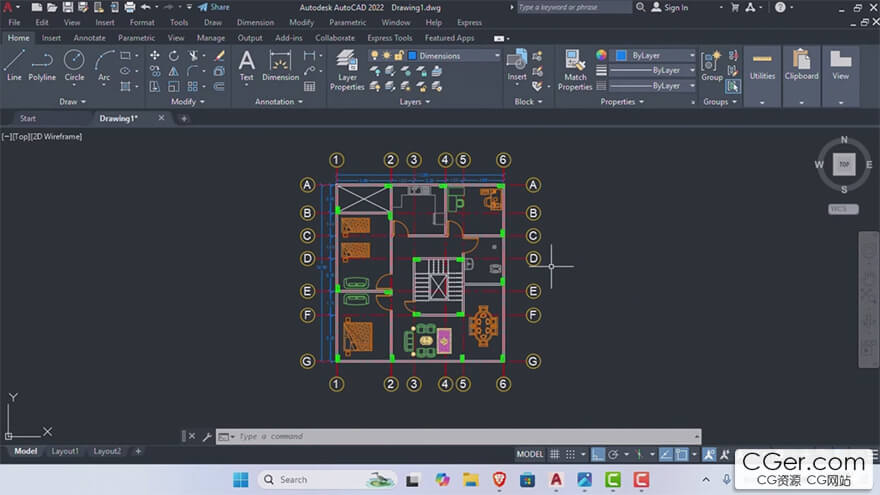Click Sign In
Image resolution: width=880 pixels, height=495 pixels.
point(670,7)
